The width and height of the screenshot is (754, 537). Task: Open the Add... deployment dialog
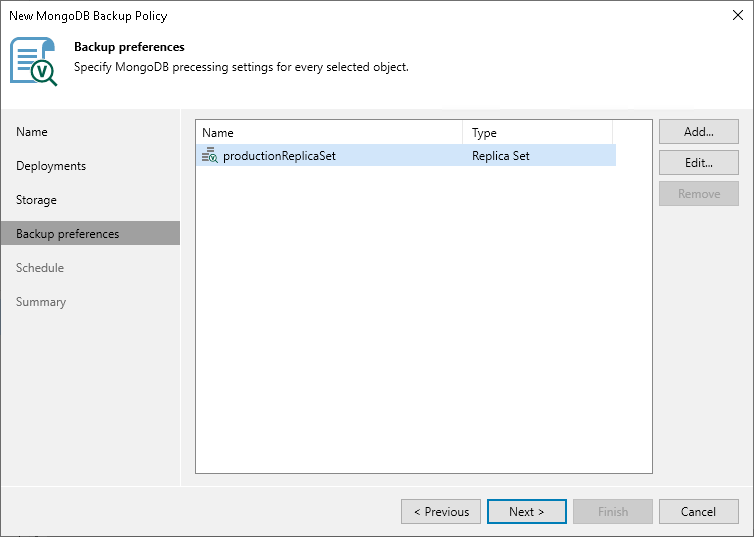point(699,132)
